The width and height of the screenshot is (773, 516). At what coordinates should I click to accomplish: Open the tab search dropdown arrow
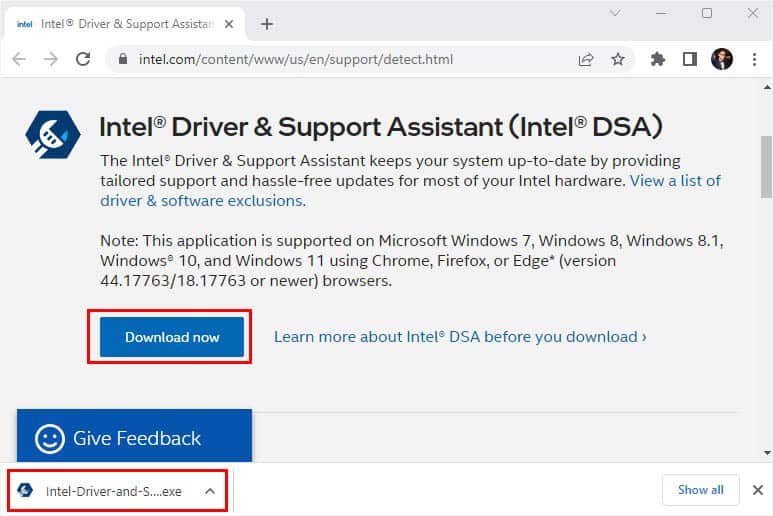[x=615, y=13]
